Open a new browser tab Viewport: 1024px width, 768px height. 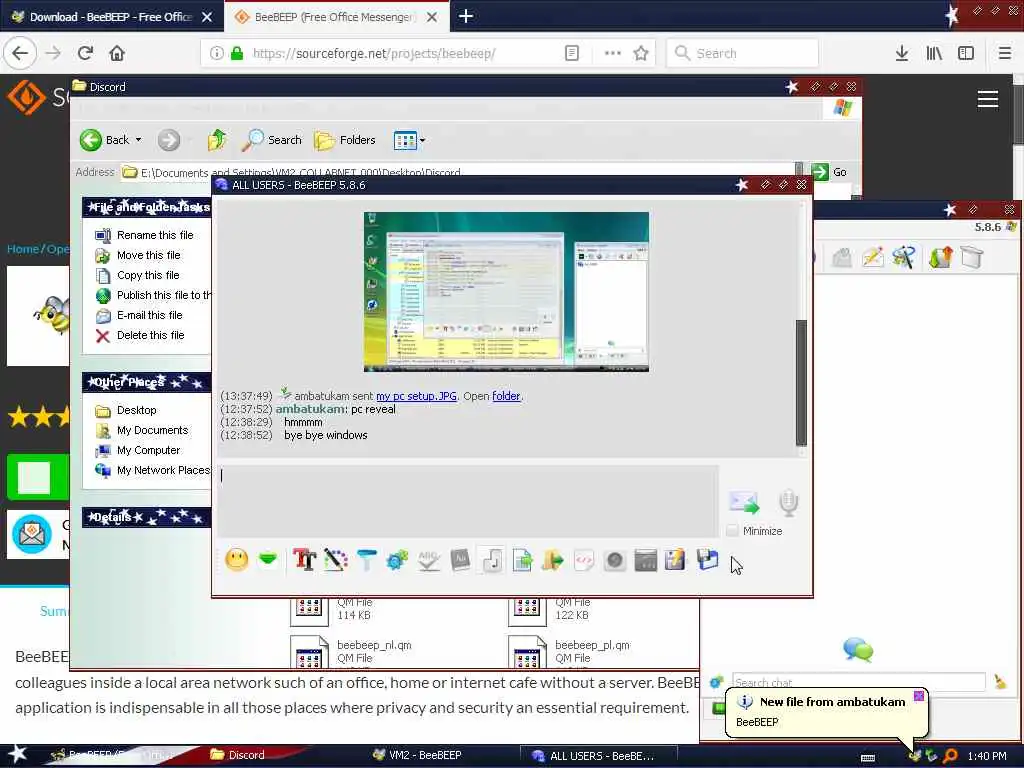466,16
